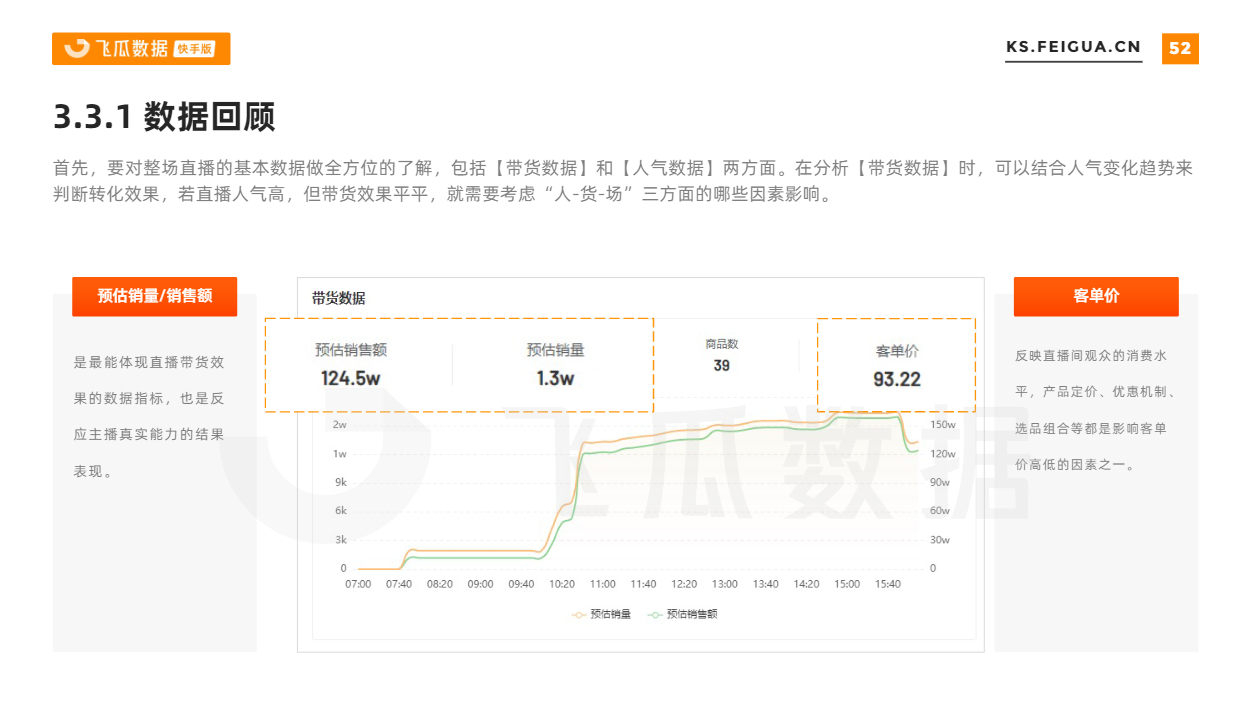Click the 15:40 x-axis time label
Screen dimensions: 1250x703
(x=887, y=584)
